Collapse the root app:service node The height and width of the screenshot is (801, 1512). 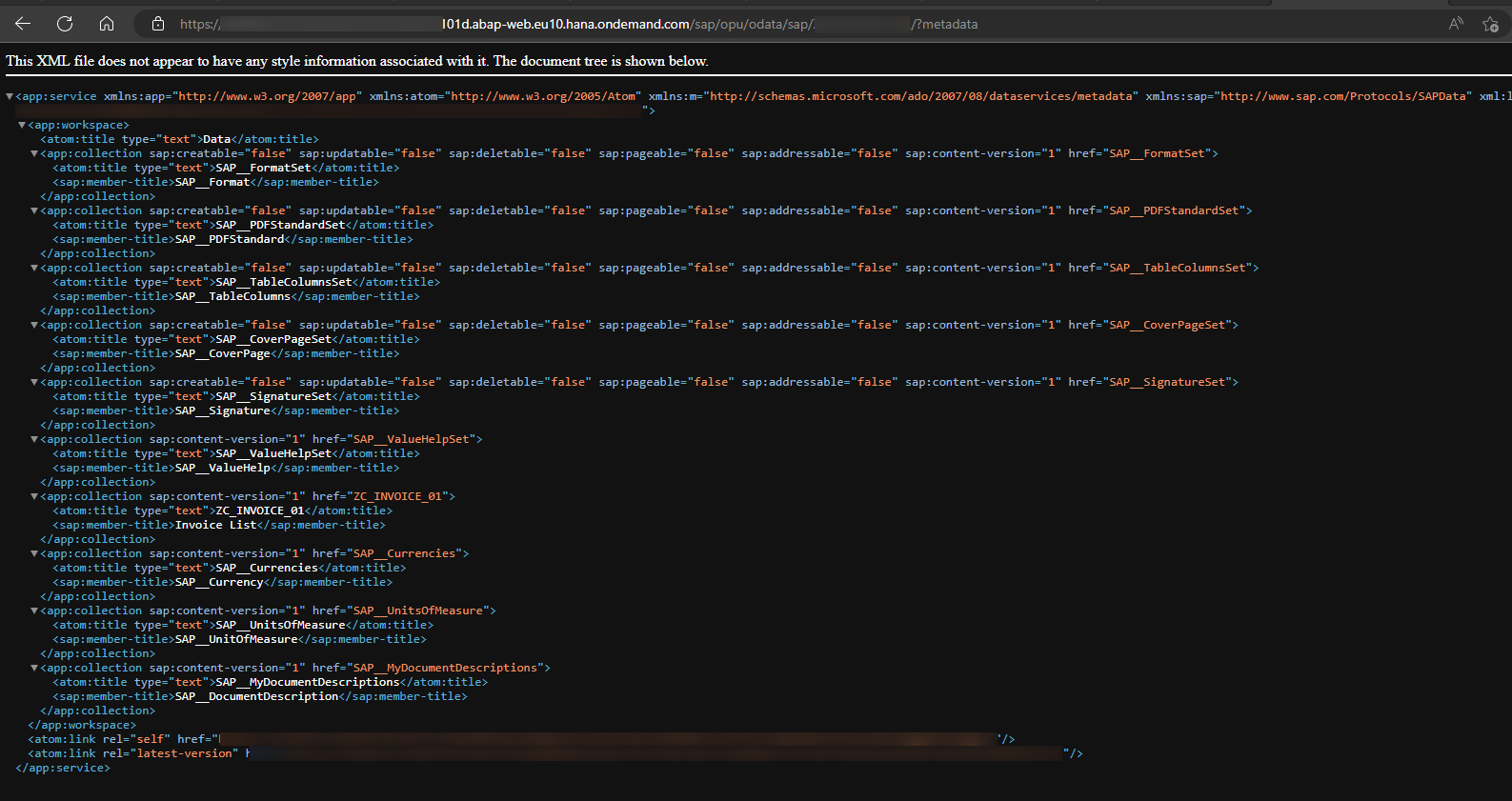[x=10, y=96]
